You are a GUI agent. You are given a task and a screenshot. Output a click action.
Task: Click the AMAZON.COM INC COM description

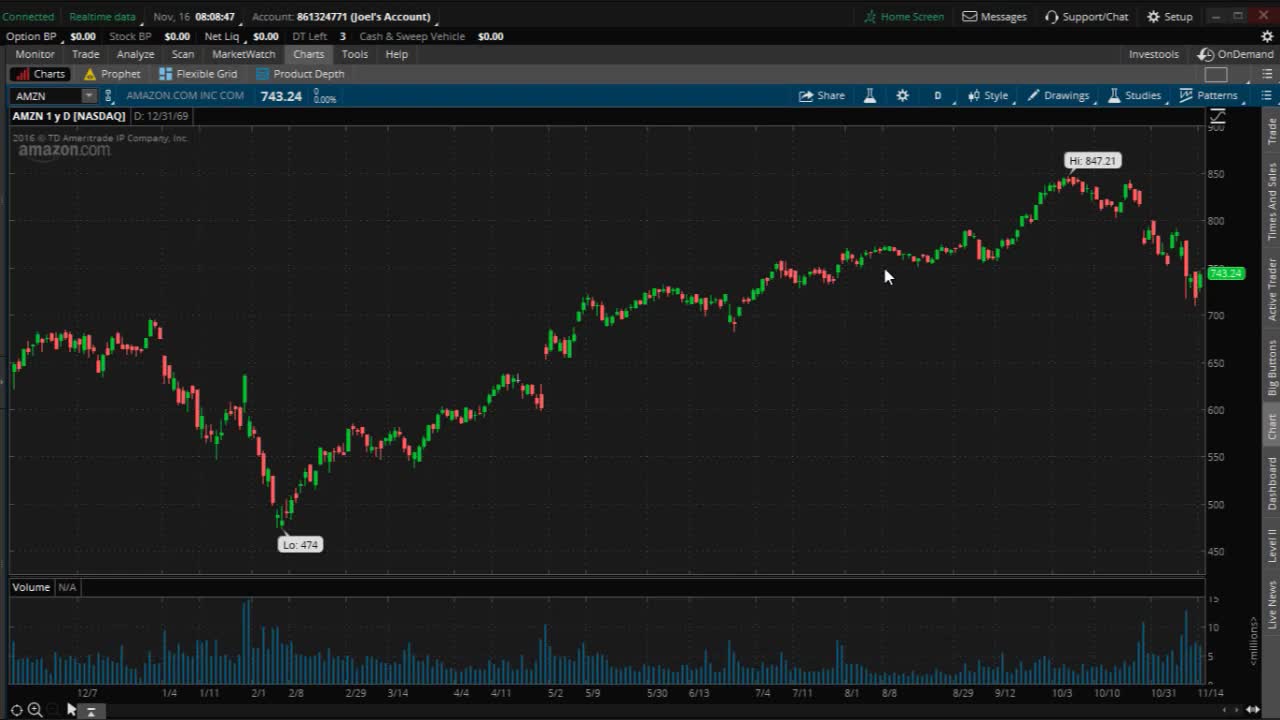pyautogui.click(x=185, y=96)
